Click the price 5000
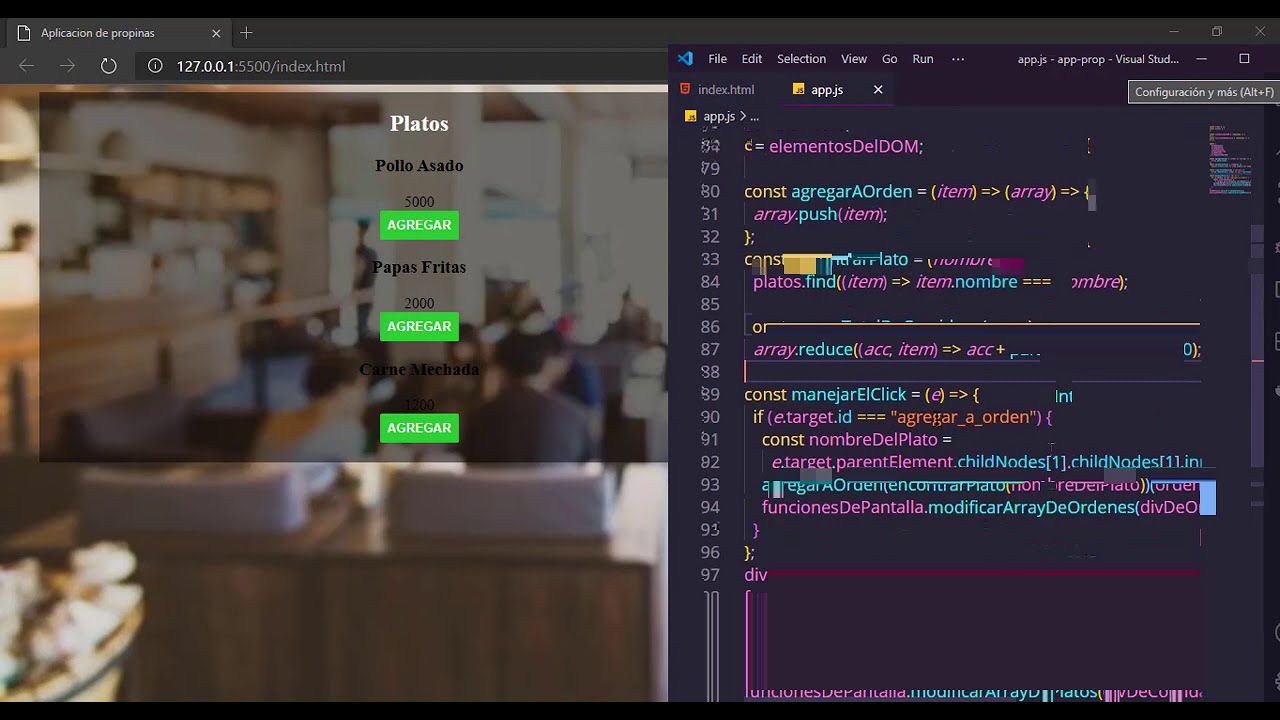 419,202
